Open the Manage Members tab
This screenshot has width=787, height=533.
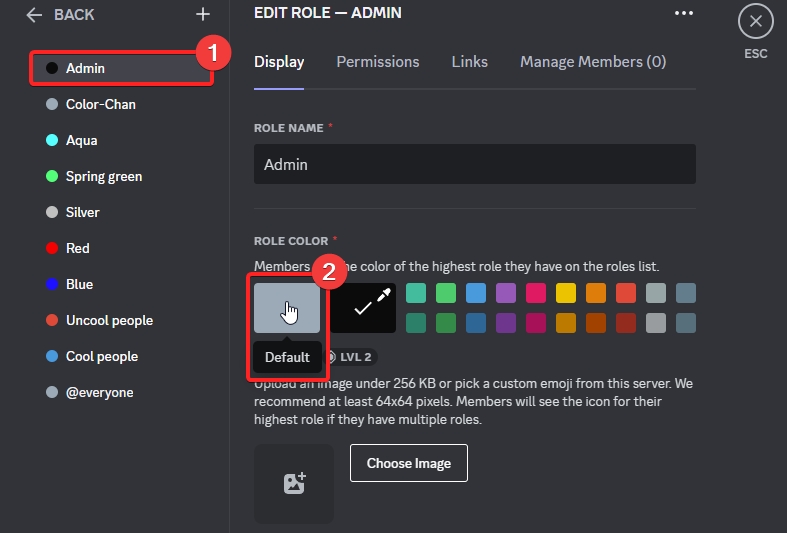coord(593,62)
